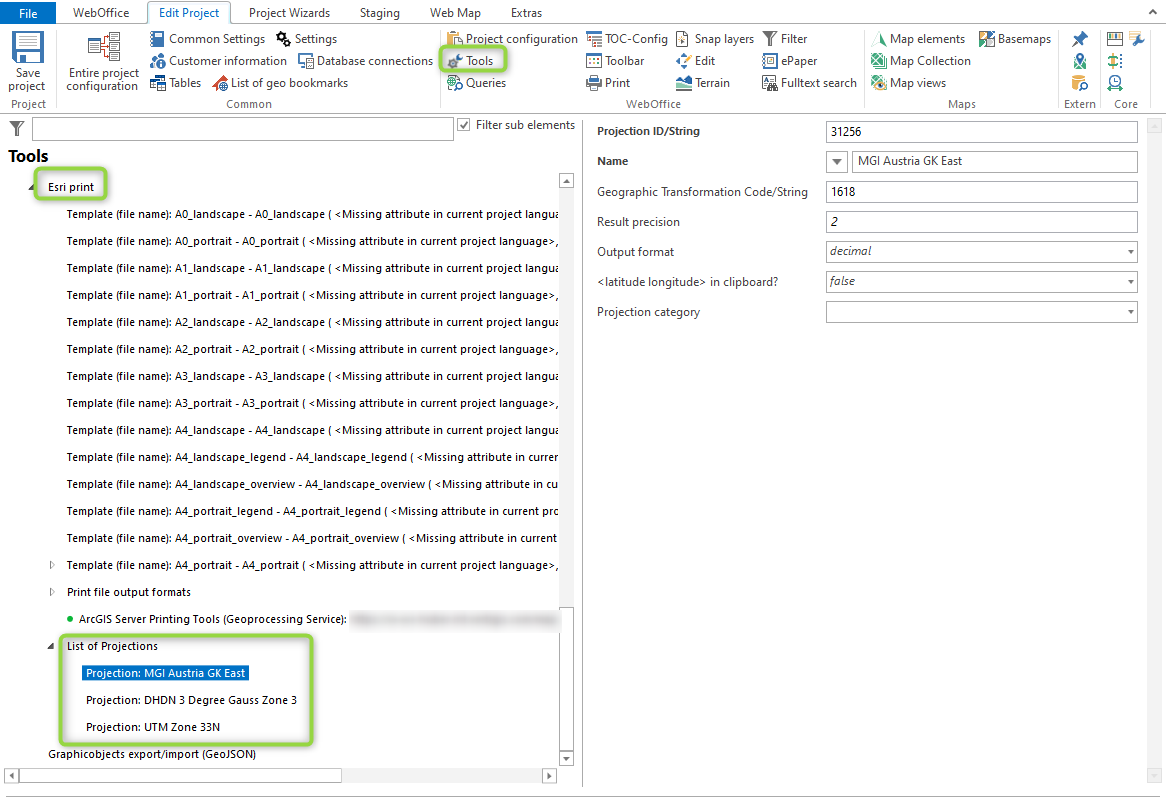Screen dimensions: 1166x800
Task: Select the Map Collection icon
Action: 920,61
